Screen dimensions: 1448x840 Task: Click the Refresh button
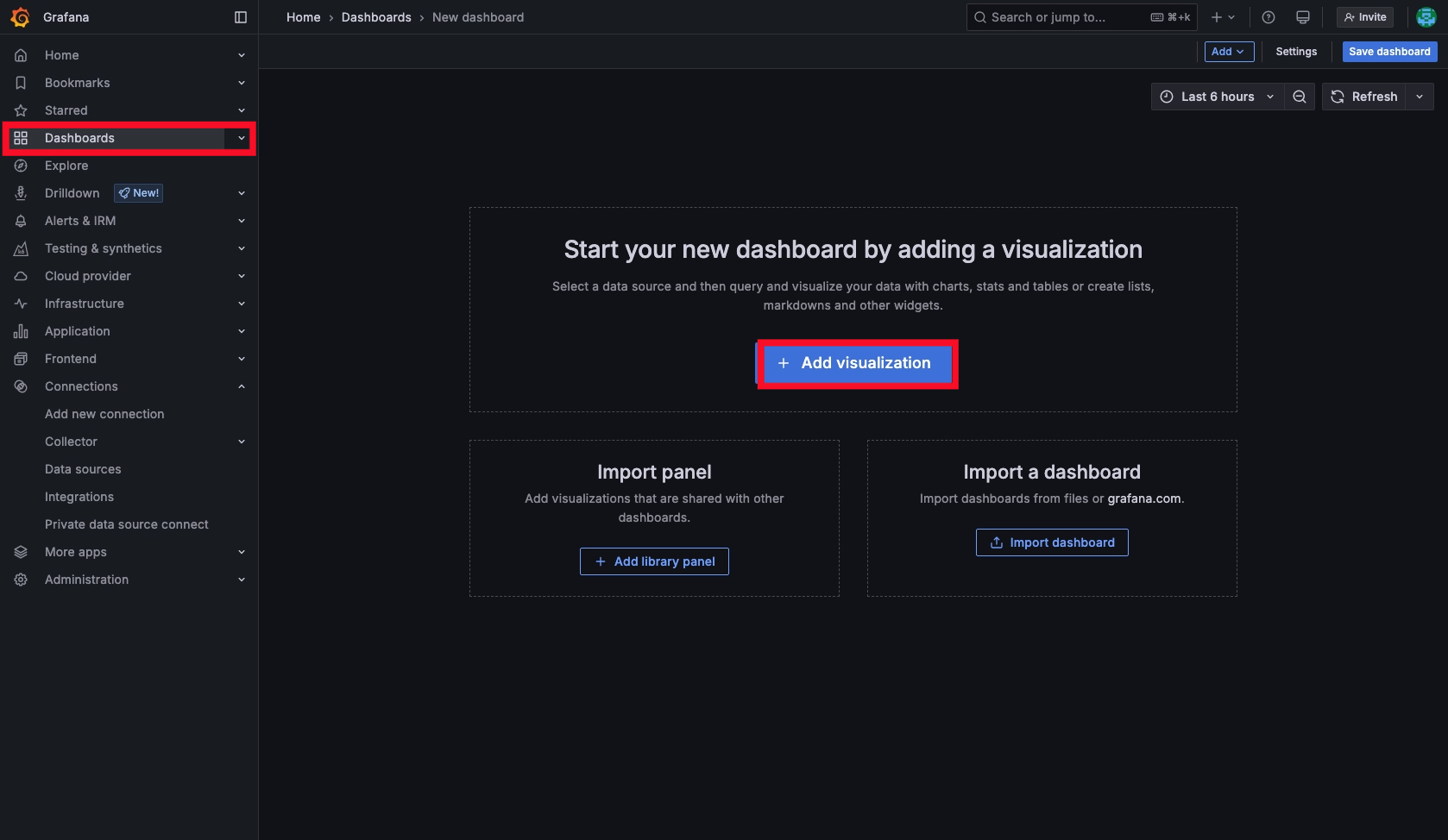1364,97
